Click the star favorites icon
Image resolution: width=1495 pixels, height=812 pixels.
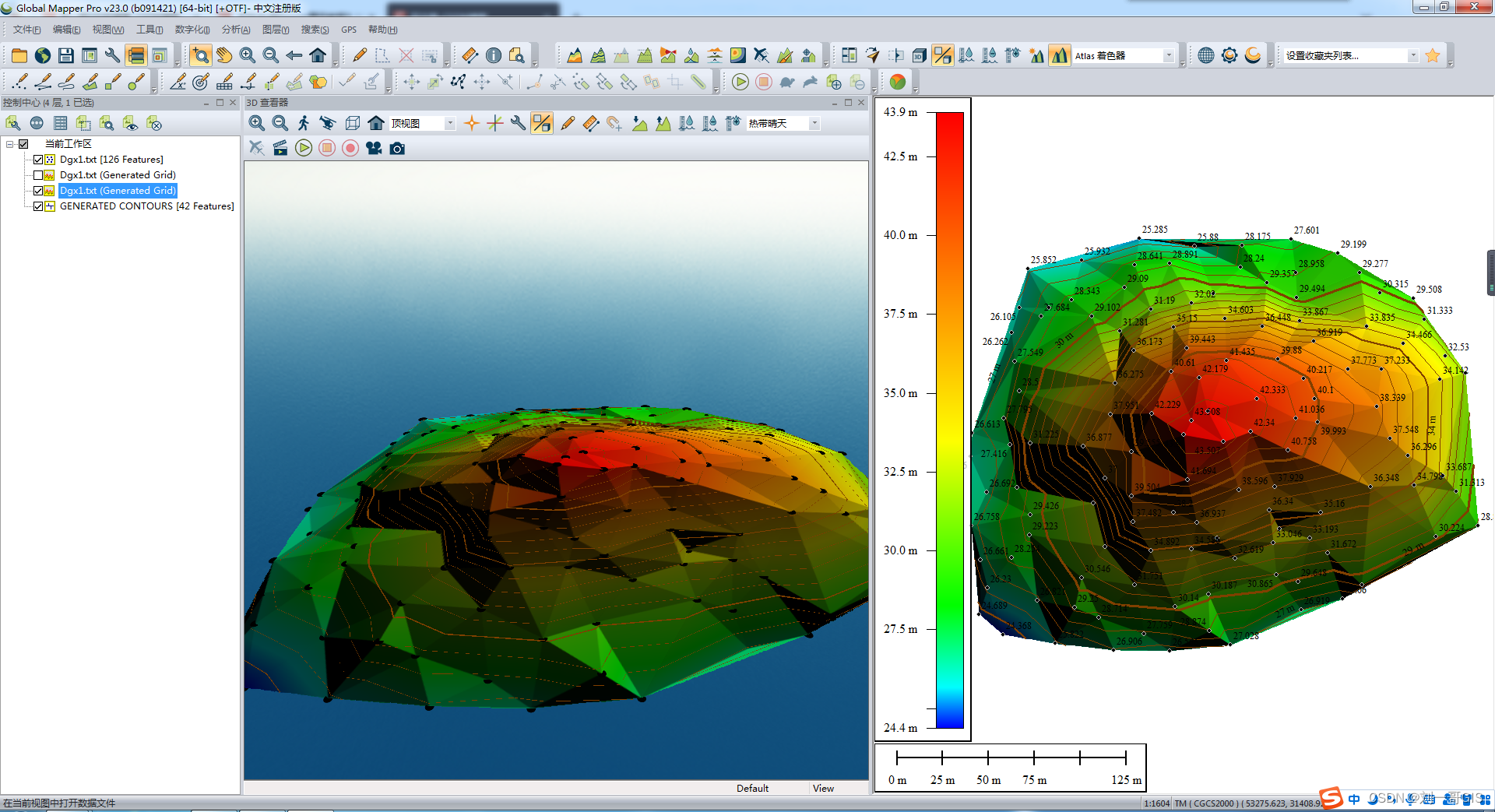click(1433, 55)
